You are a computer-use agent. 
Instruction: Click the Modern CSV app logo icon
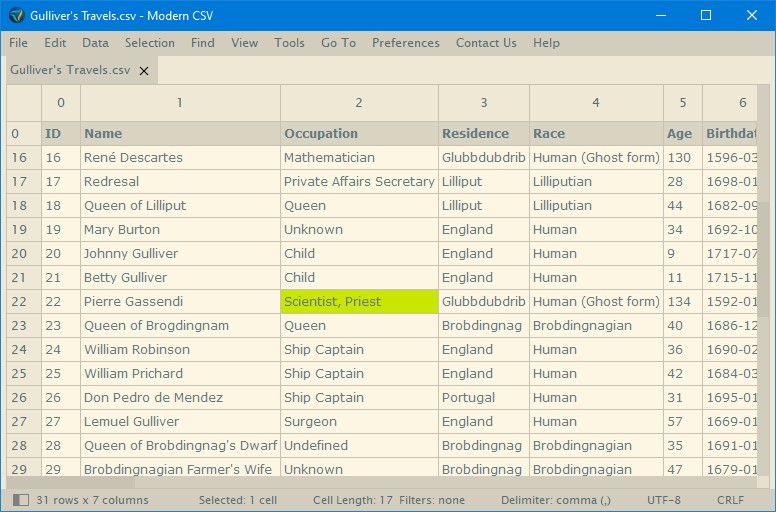tap(16, 15)
